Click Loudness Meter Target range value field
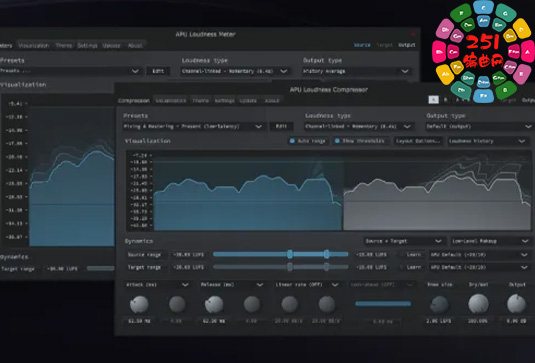Image resolution: width=535 pixels, height=363 pixels. click(x=62, y=269)
